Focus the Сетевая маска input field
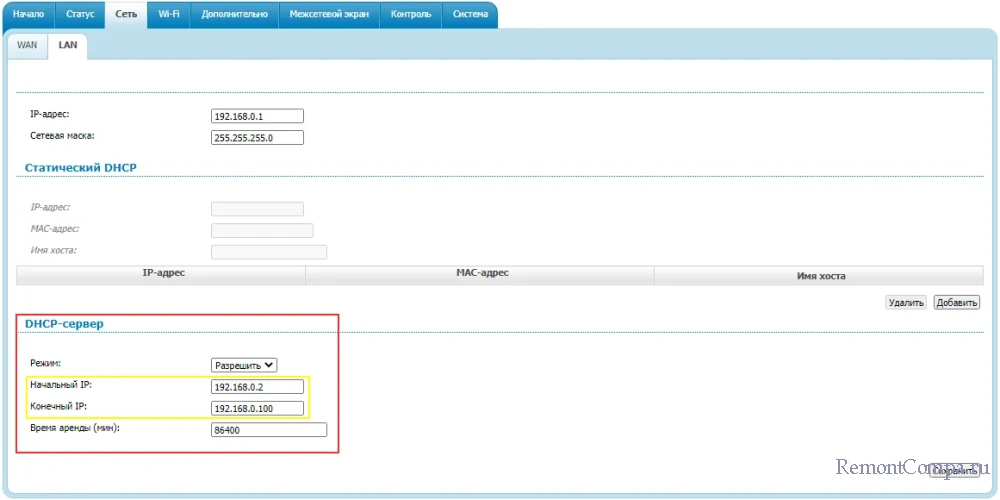This screenshot has height=500, width=1000. [257, 138]
